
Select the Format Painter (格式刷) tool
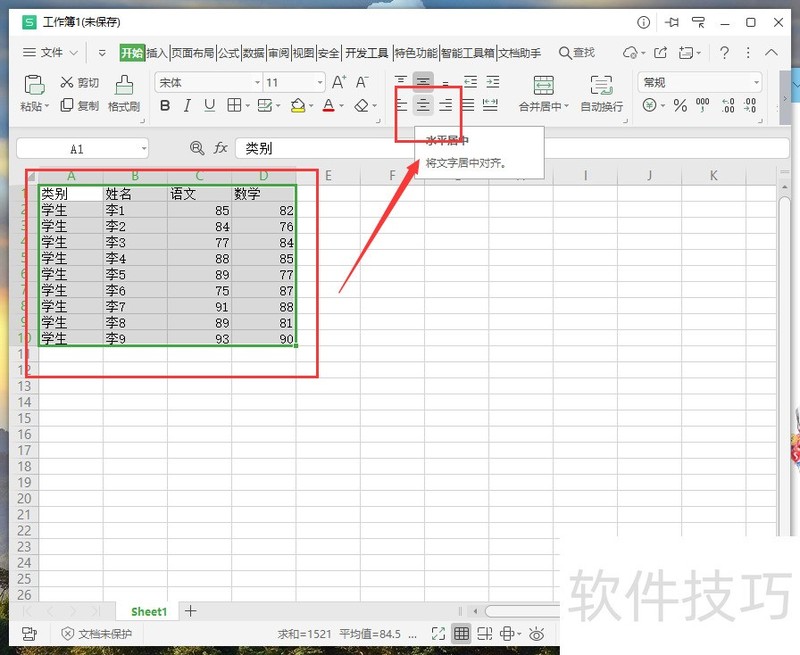point(124,93)
